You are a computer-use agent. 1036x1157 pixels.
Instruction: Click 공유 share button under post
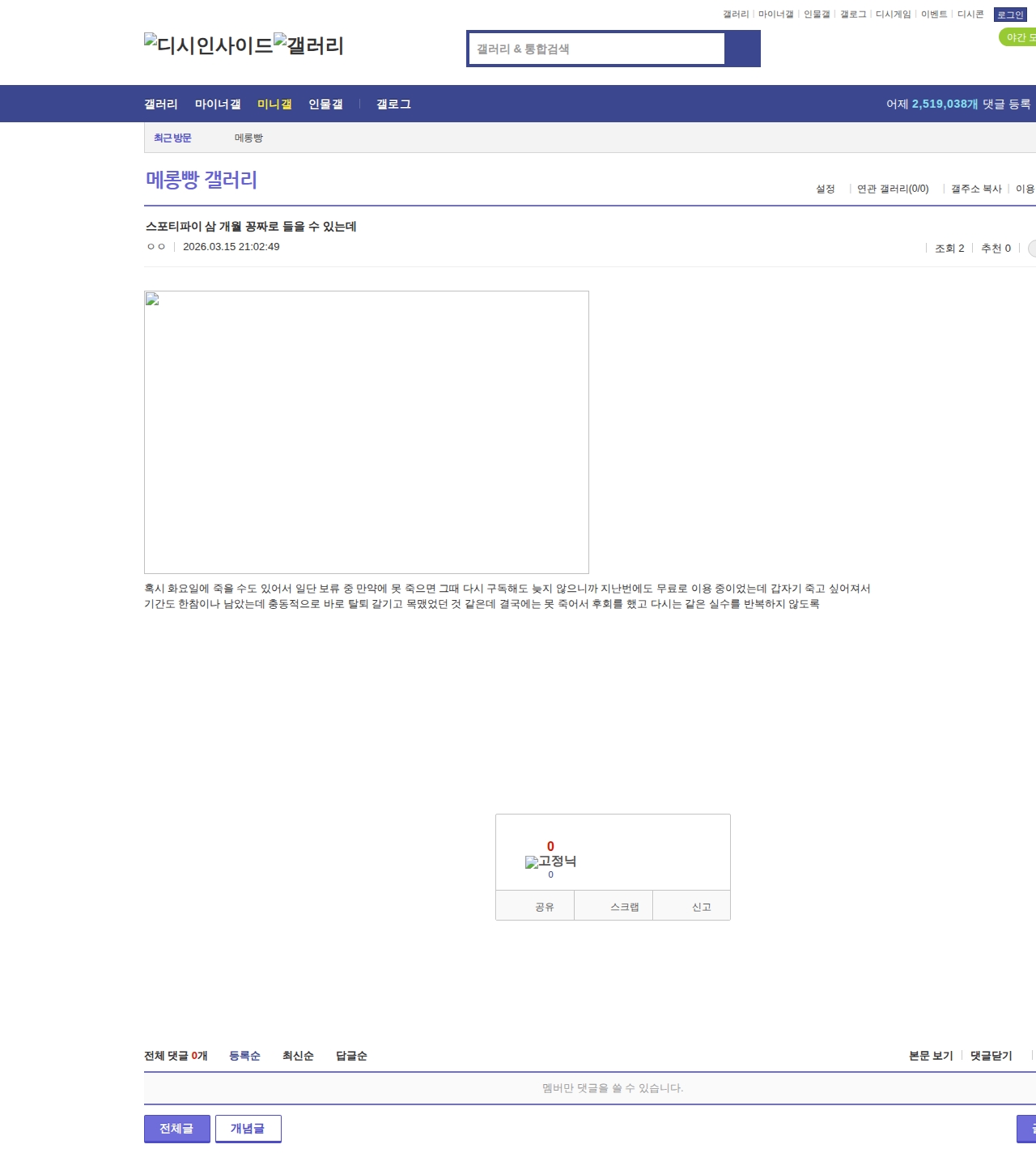tap(545, 907)
